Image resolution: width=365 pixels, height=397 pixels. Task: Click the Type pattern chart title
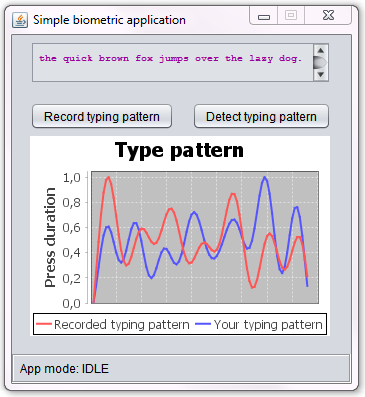coord(179,150)
